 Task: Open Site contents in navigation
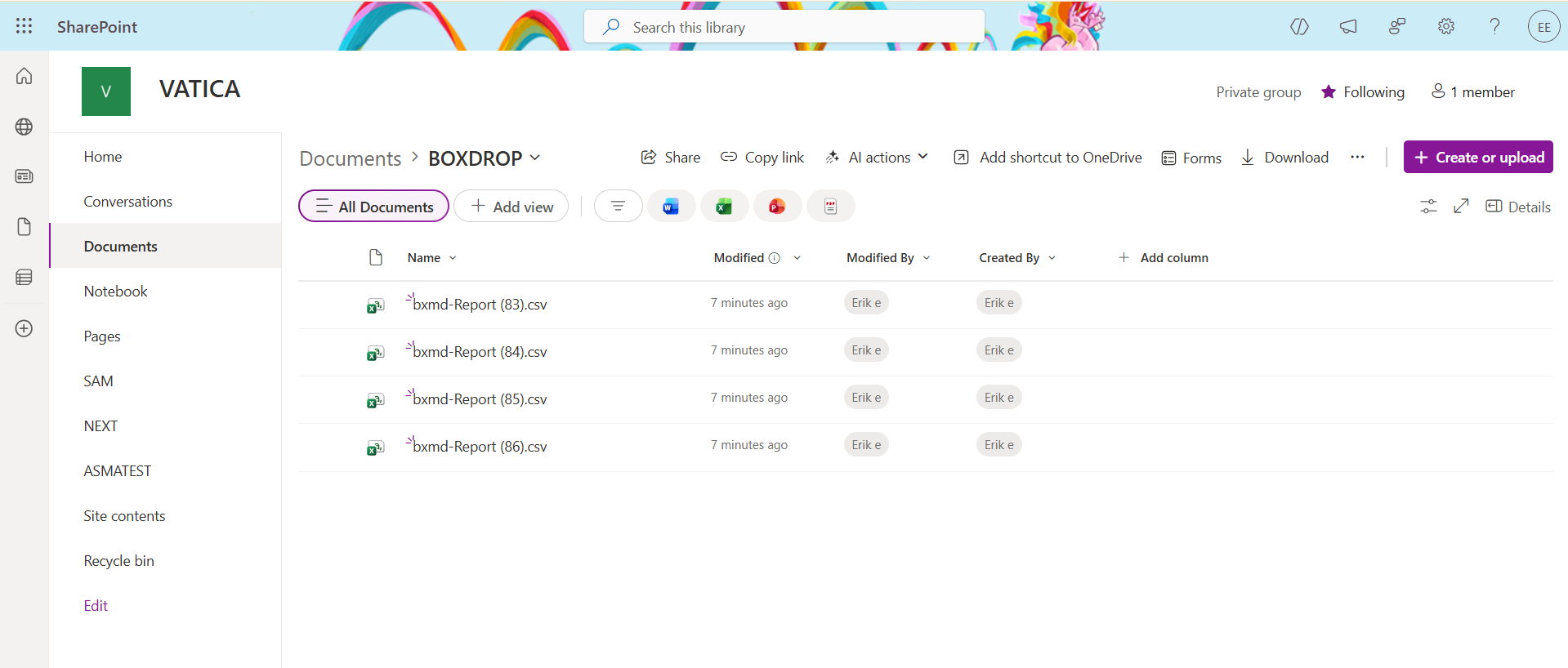tap(124, 516)
